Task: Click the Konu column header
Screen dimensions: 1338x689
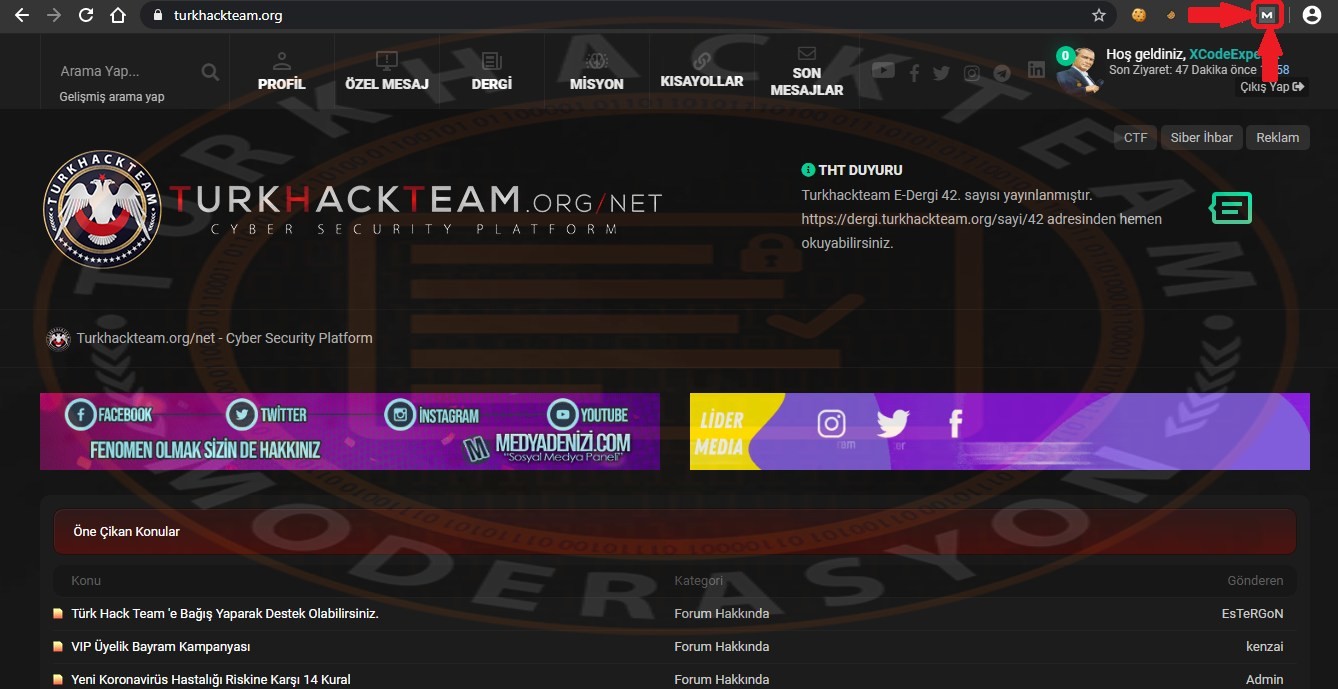Action: [x=86, y=580]
